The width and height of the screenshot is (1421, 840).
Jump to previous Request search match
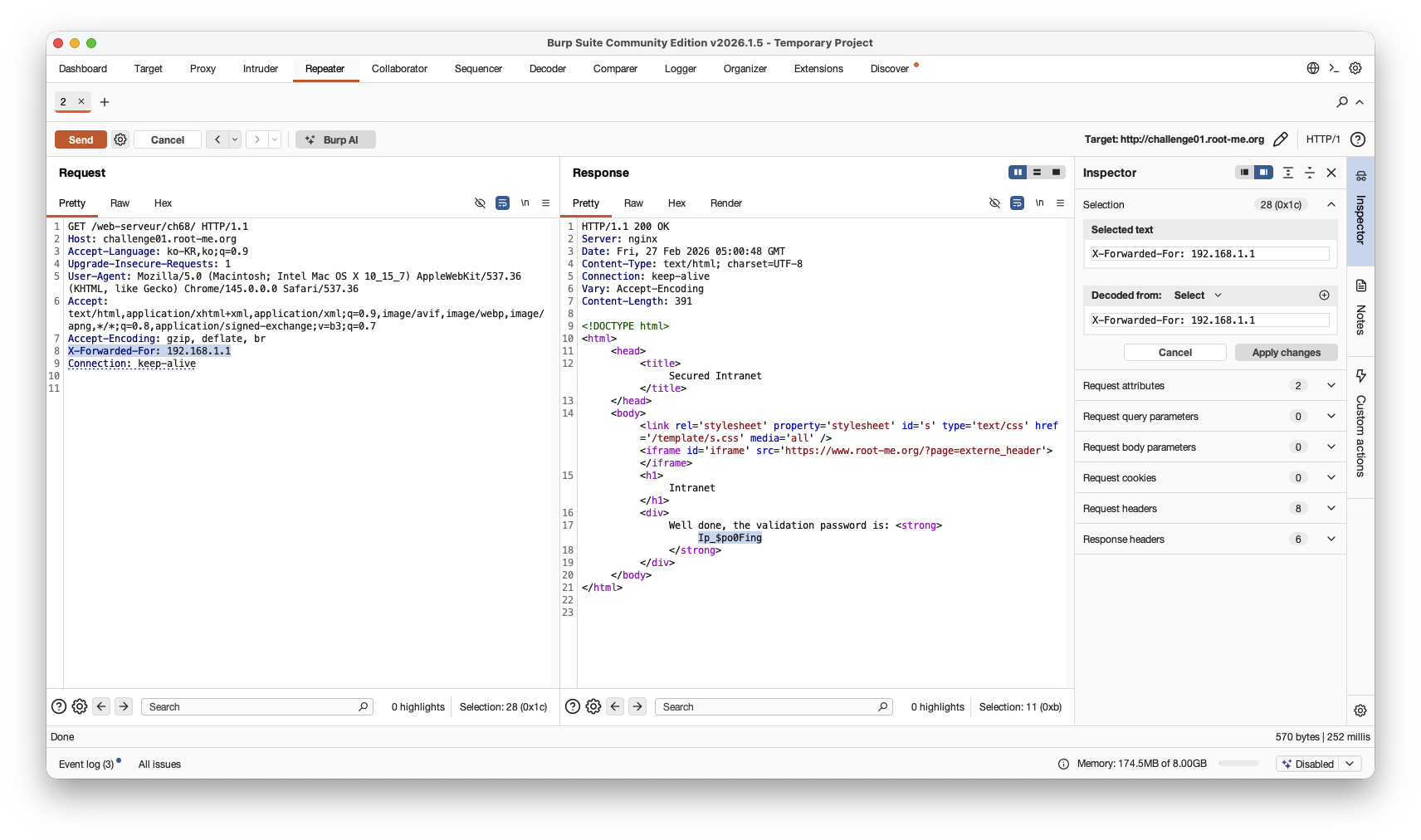tap(101, 706)
